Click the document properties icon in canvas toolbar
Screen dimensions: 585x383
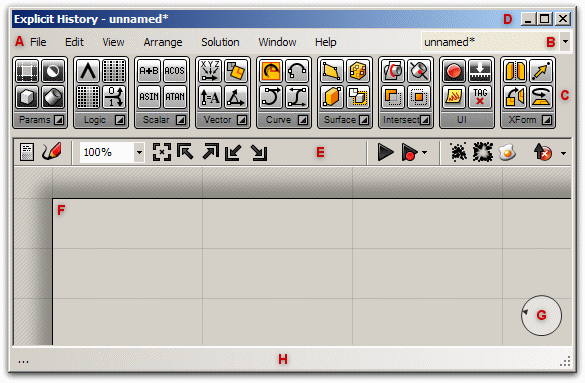tap(27, 152)
